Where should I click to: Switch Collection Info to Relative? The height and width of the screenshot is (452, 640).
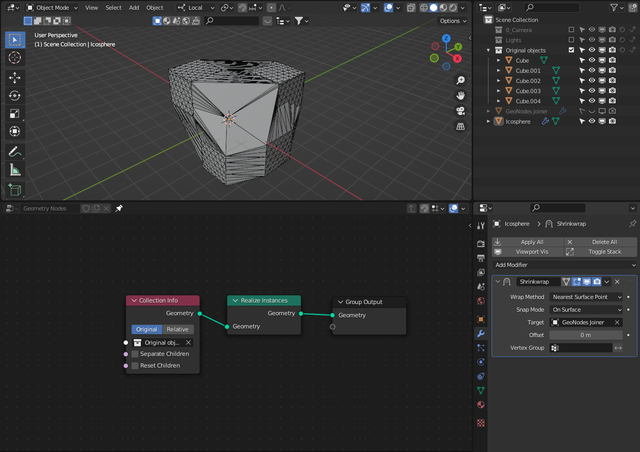coord(178,329)
